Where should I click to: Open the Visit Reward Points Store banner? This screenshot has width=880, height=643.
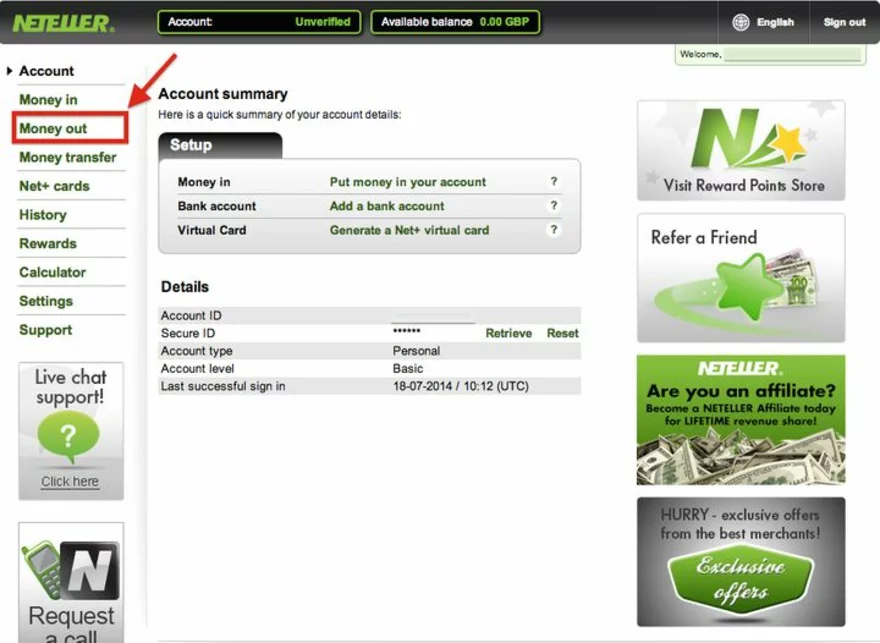[x=740, y=150]
